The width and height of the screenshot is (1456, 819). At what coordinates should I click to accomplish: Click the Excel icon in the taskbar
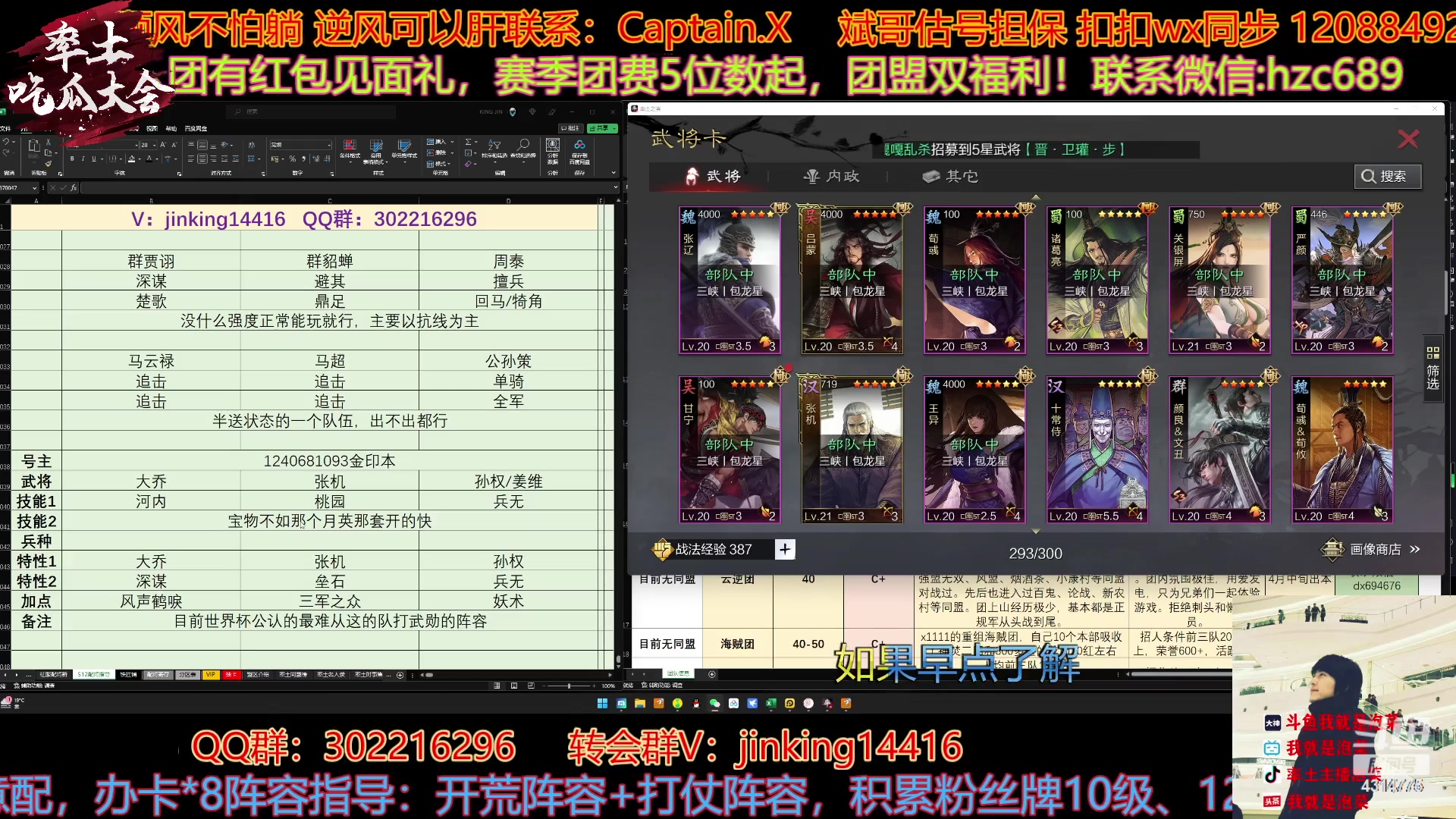click(x=770, y=703)
